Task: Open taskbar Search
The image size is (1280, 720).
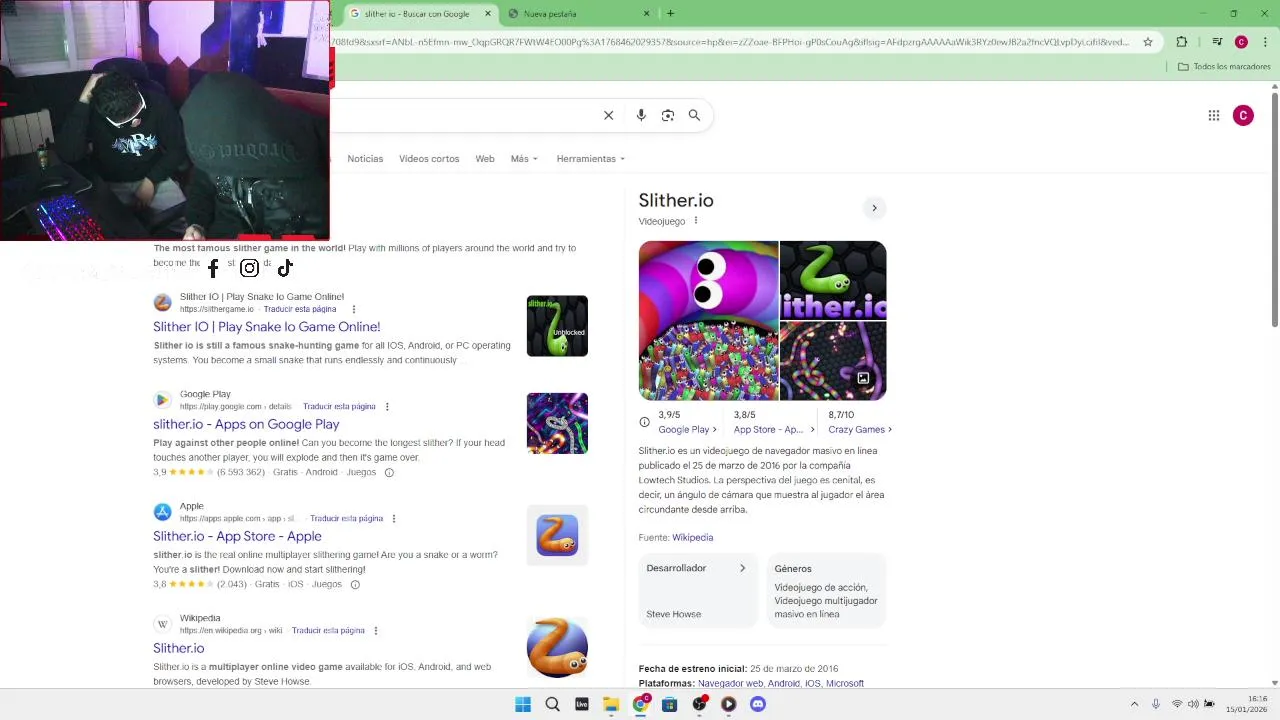Action: coord(552,704)
